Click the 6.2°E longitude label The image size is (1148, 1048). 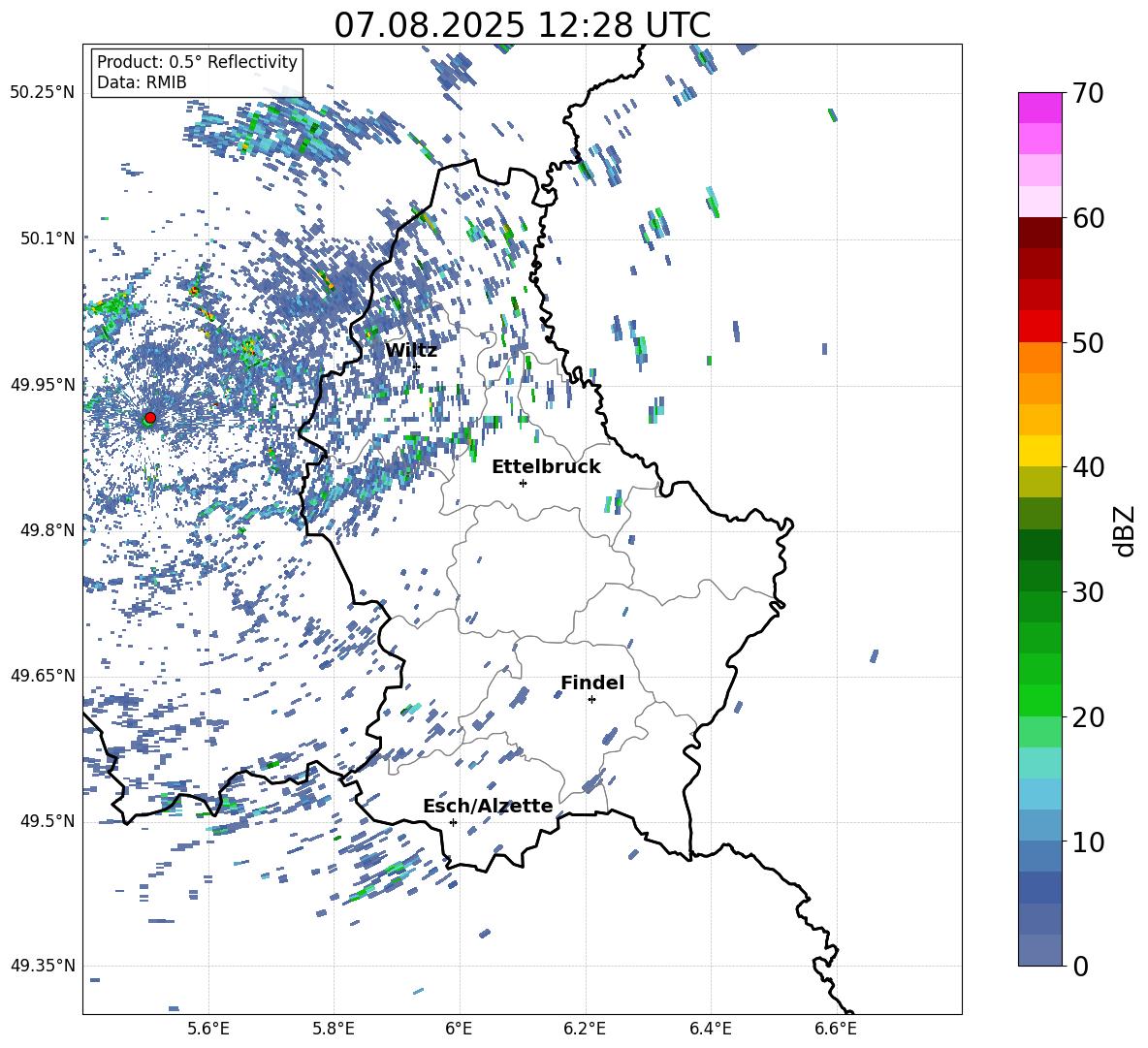[x=585, y=1029]
